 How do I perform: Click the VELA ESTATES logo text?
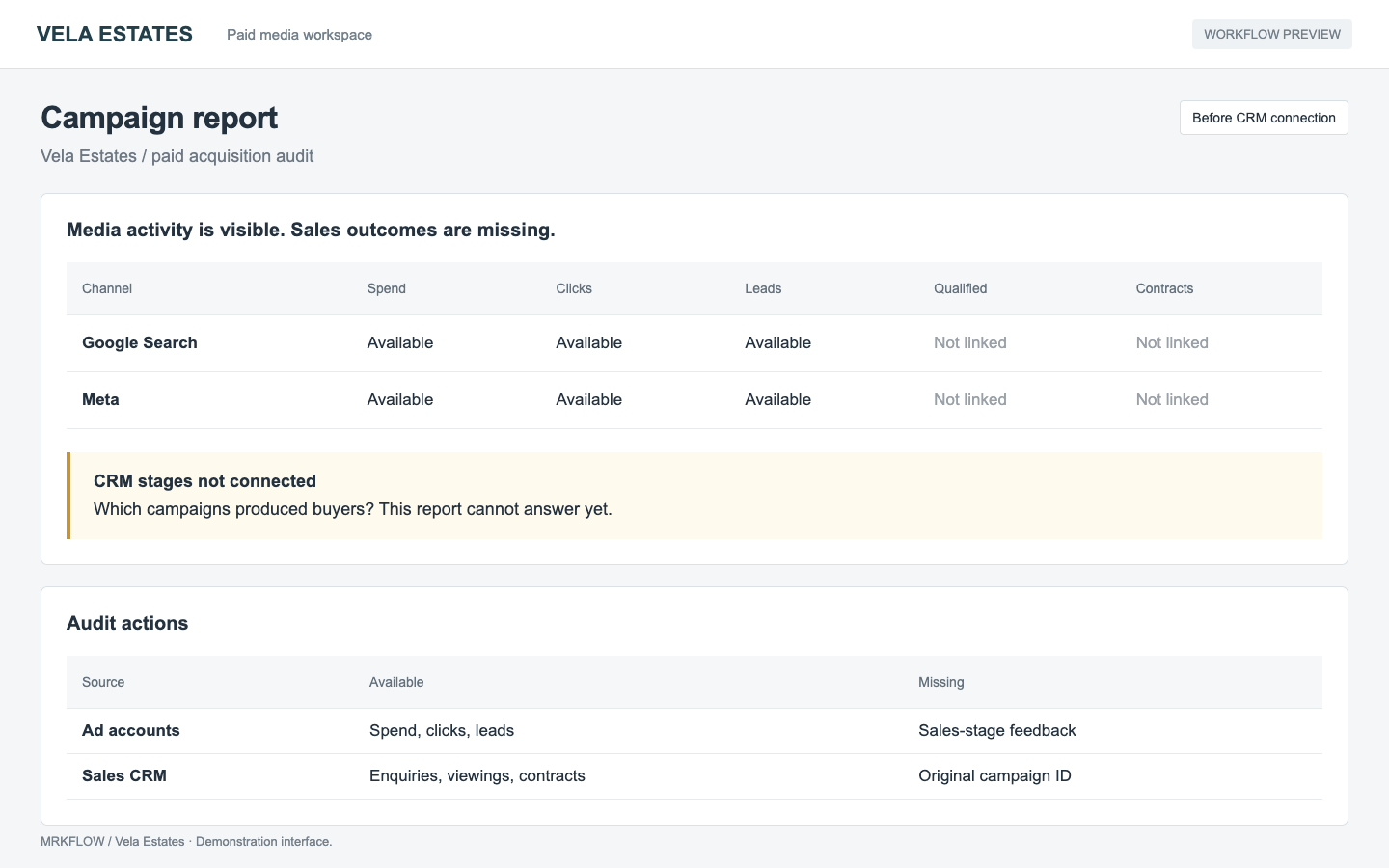coord(115,34)
